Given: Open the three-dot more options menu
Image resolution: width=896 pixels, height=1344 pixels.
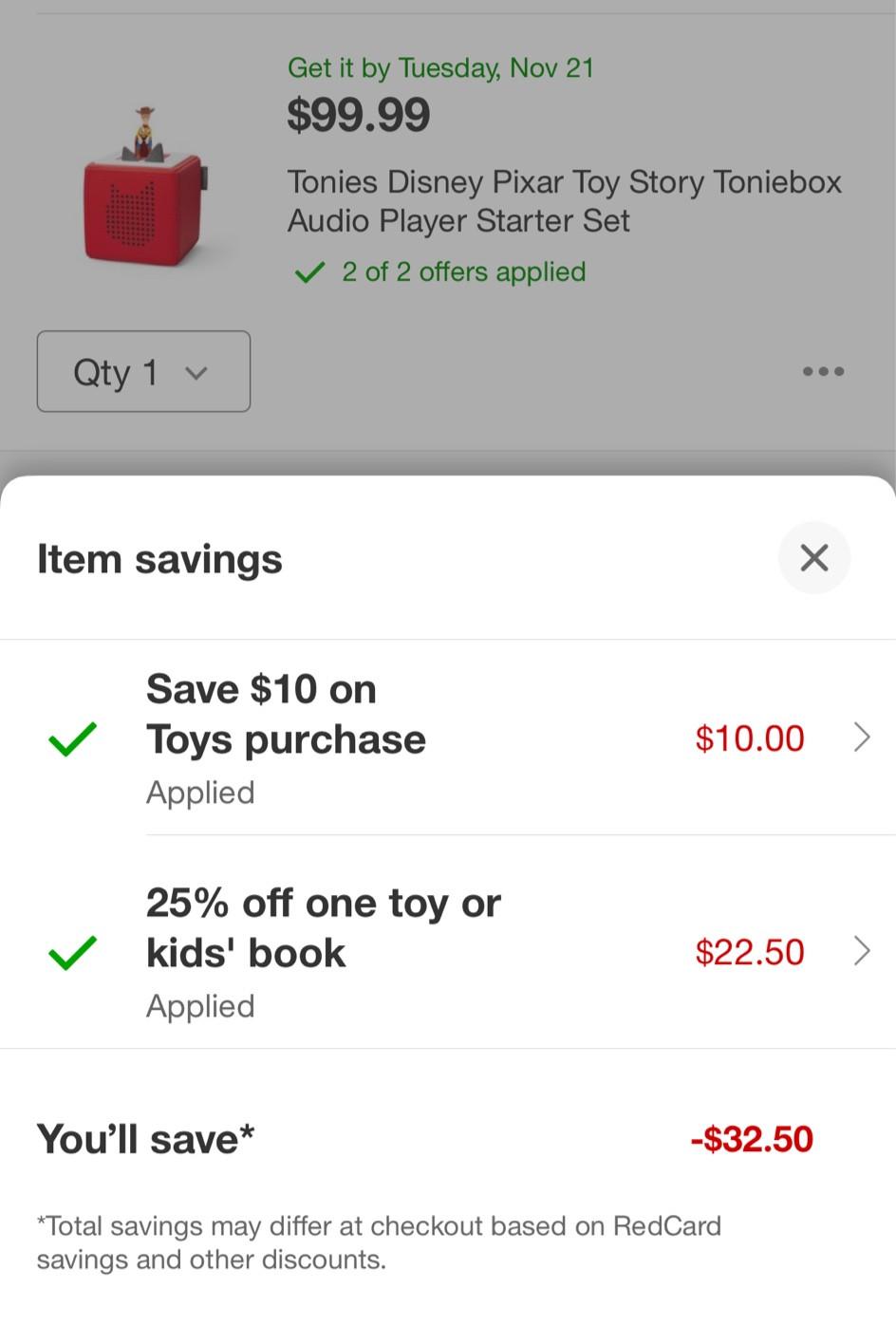Looking at the screenshot, I should pos(823,371).
